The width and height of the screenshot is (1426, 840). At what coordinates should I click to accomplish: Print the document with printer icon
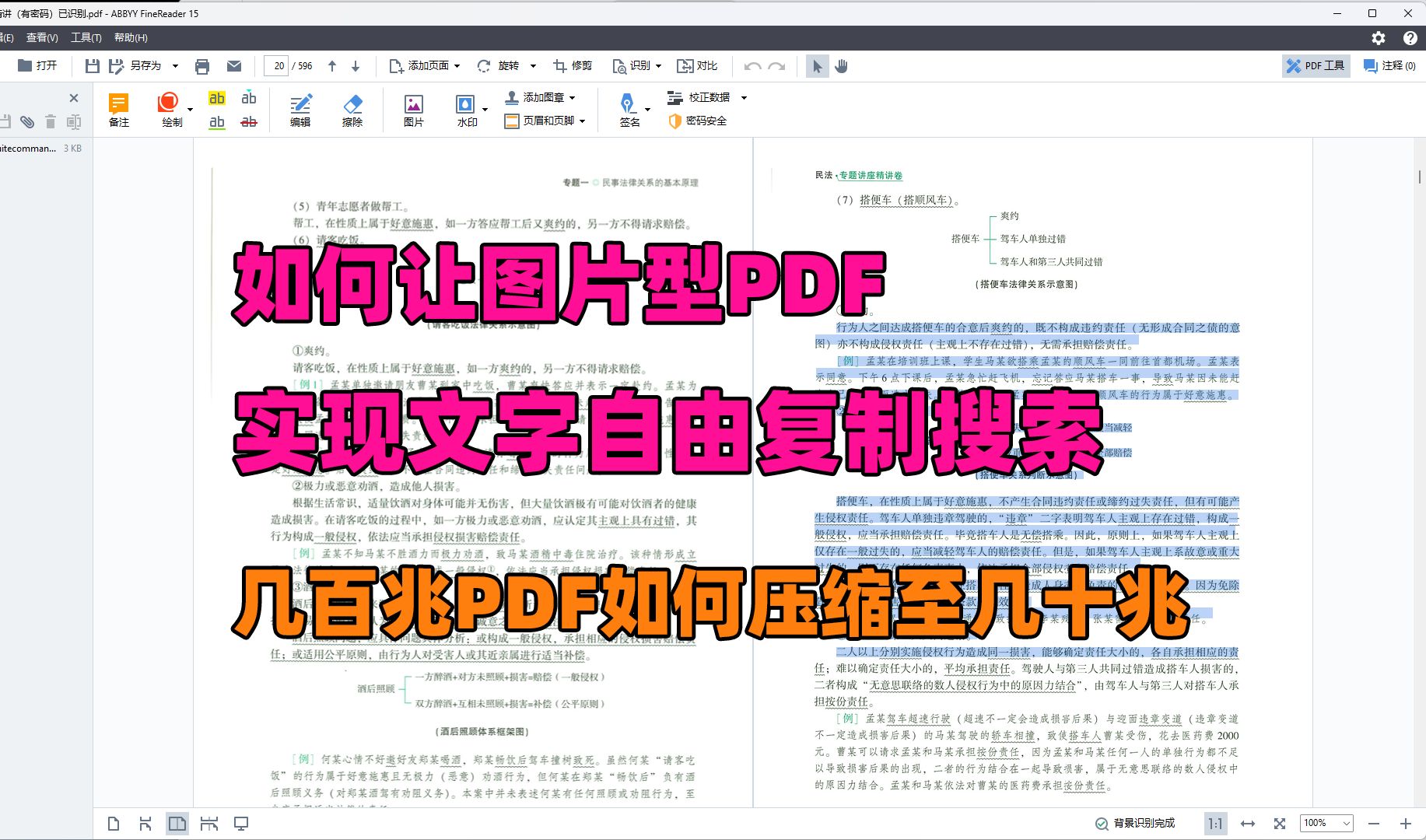pos(202,66)
